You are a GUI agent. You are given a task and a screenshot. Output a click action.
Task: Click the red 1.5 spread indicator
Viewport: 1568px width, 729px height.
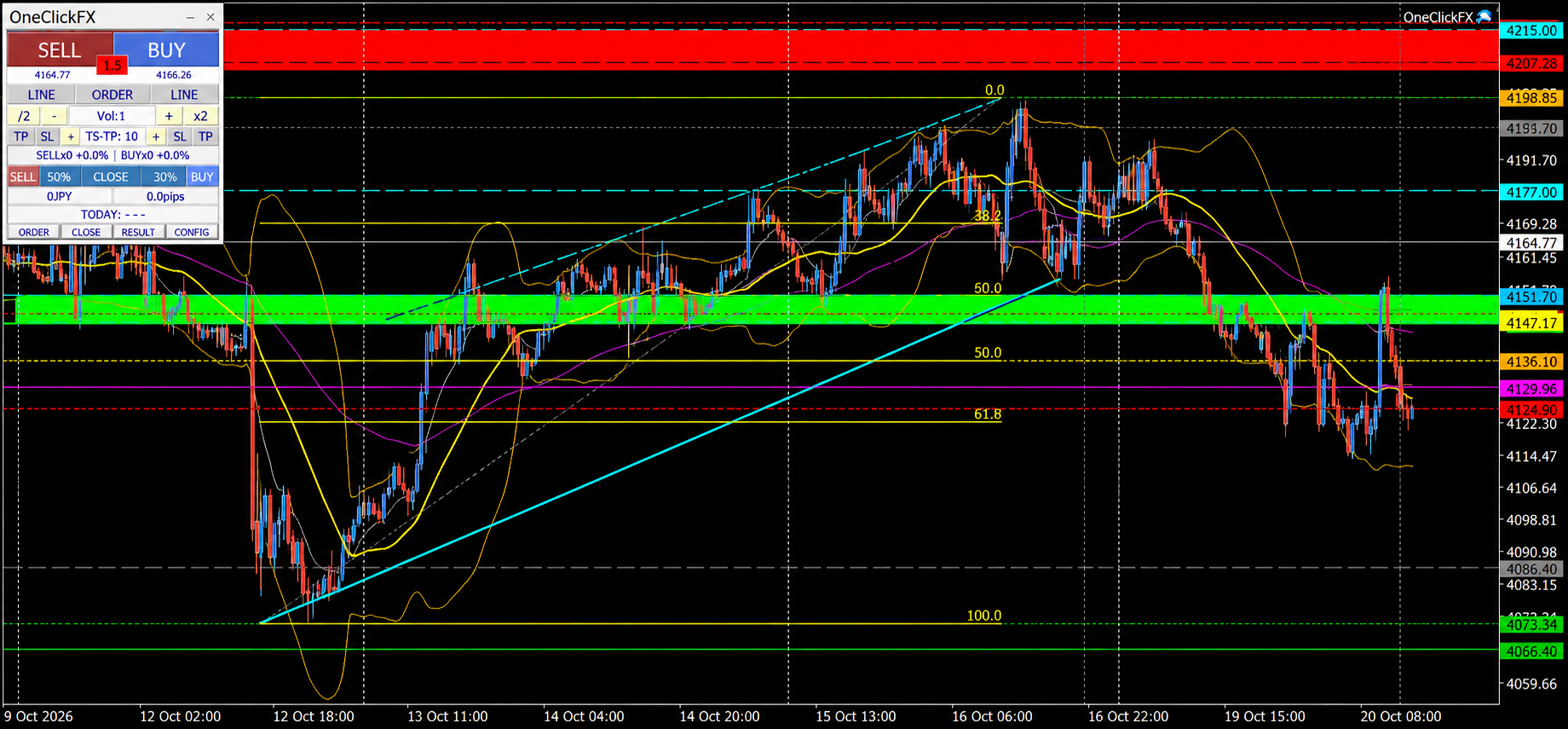pyautogui.click(x=112, y=65)
